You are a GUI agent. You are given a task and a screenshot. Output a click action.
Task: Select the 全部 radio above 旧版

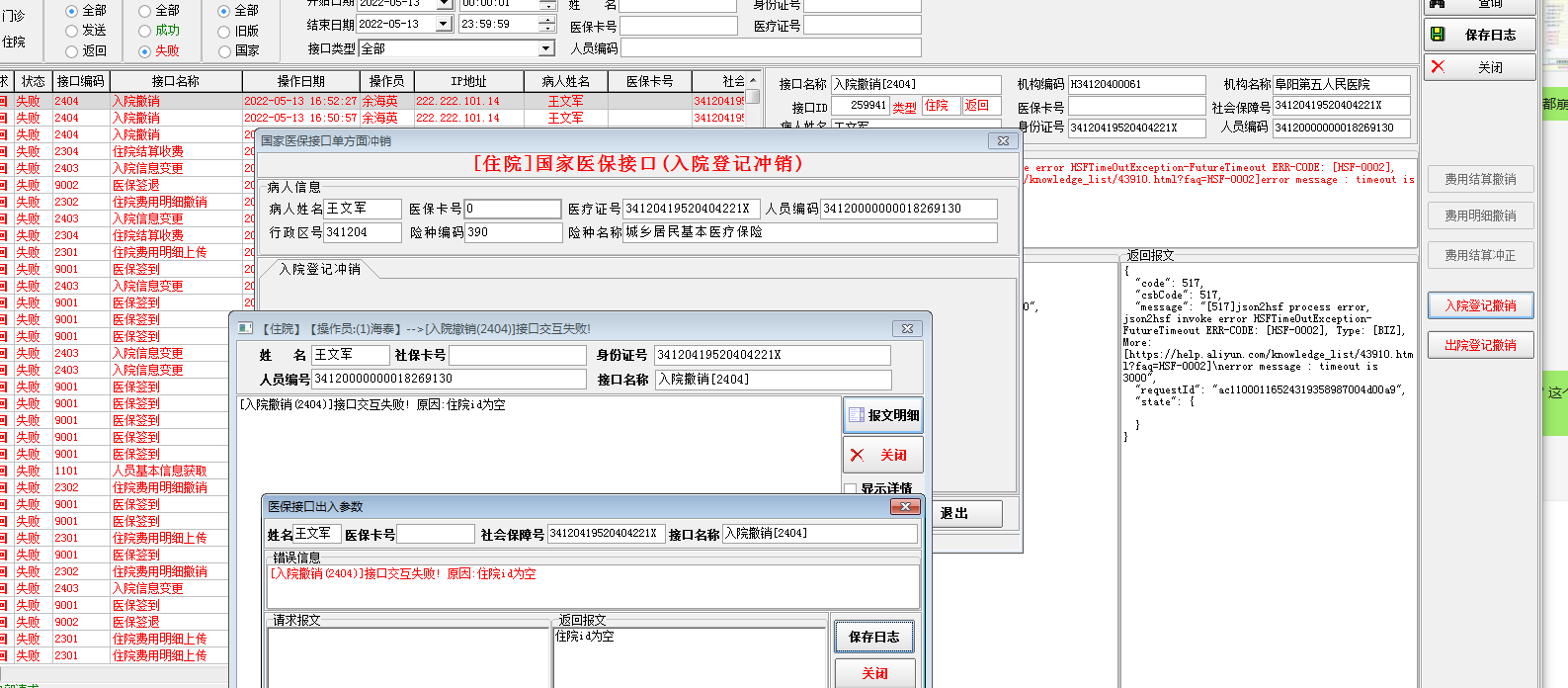coord(224,11)
